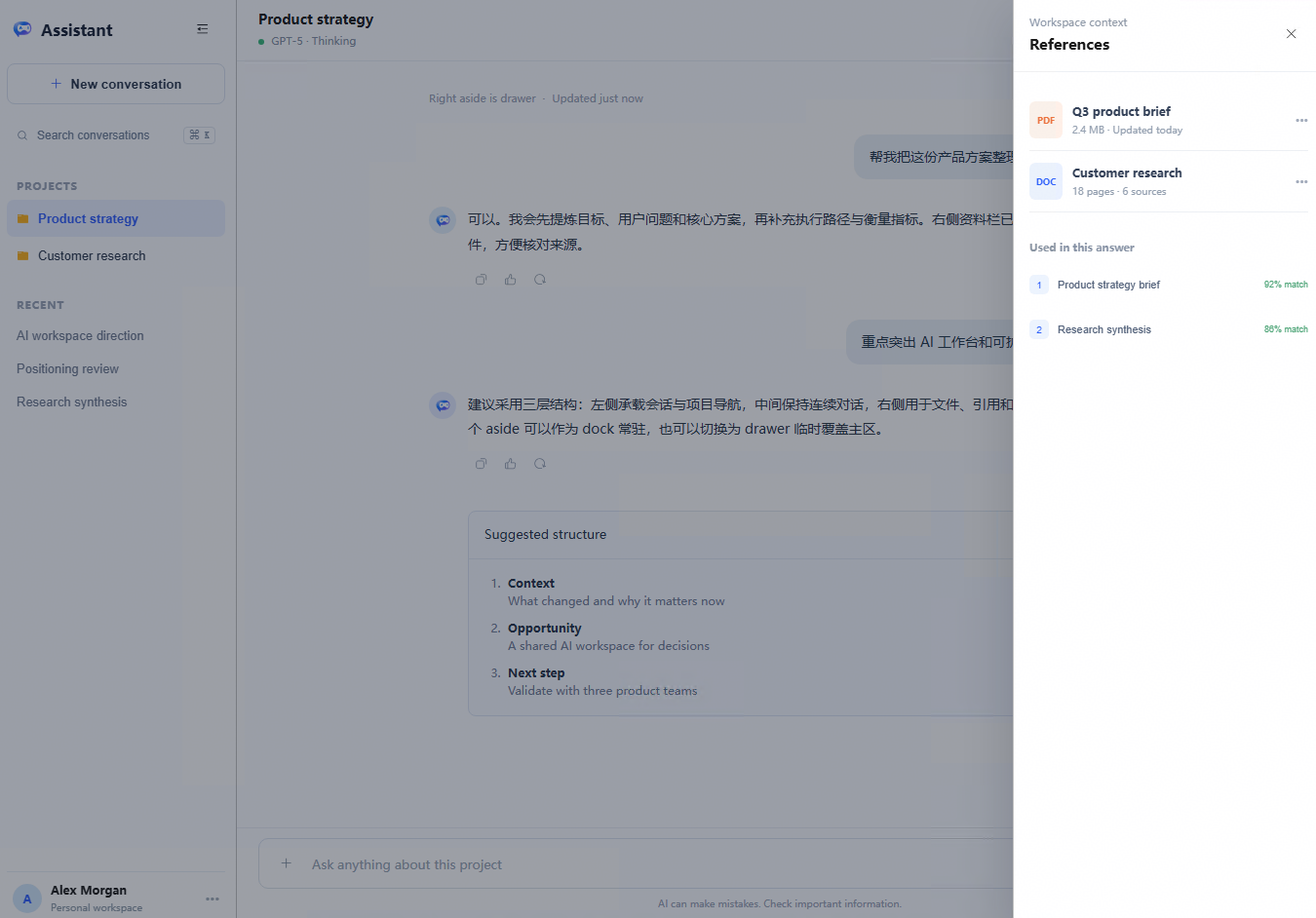This screenshot has width=1316, height=918.
Task: Click the DOC file icon
Action: [x=1046, y=181]
